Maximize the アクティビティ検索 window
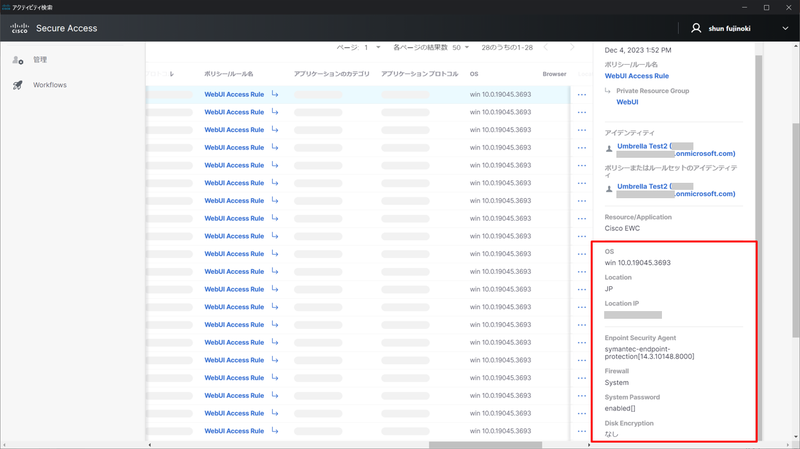 (x=766, y=7)
